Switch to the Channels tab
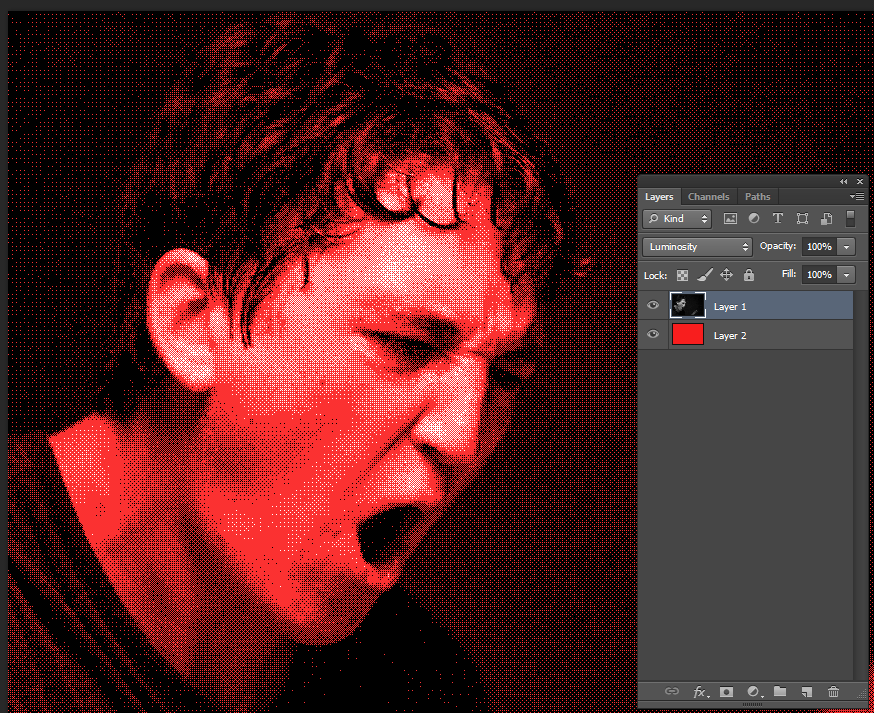The width and height of the screenshot is (874, 713). tap(708, 197)
